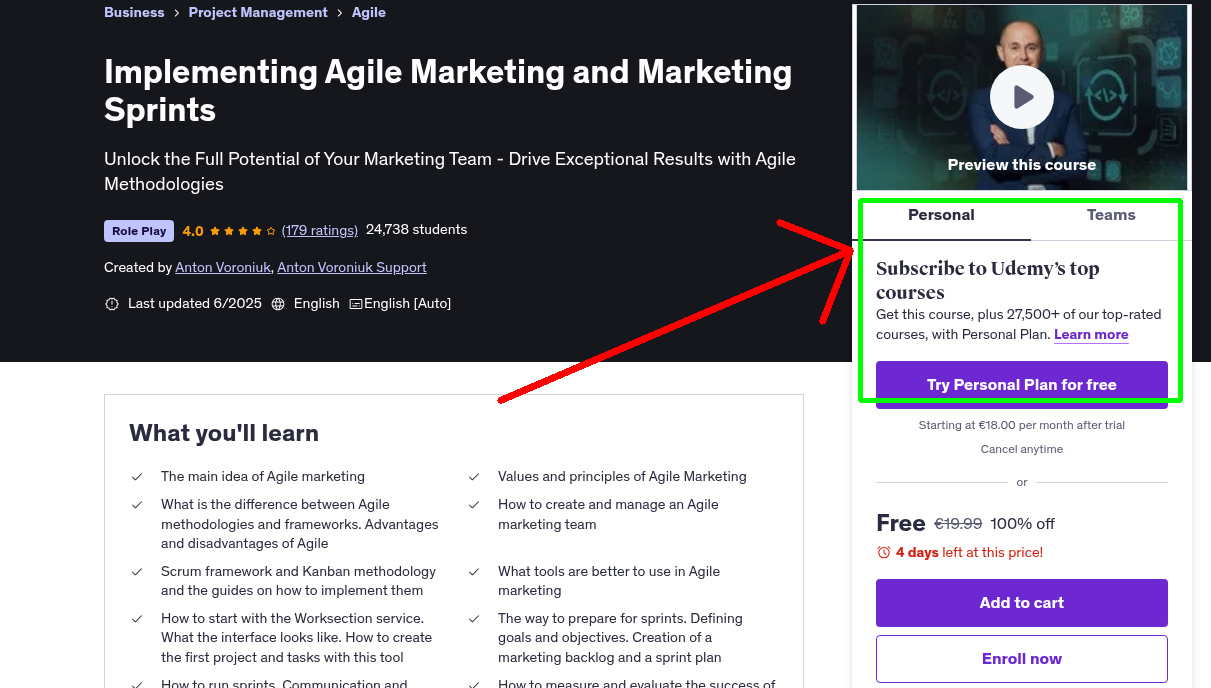Image resolution: width=1211 pixels, height=688 pixels.
Task: Click the Learn more link
Action: coord(1091,334)
